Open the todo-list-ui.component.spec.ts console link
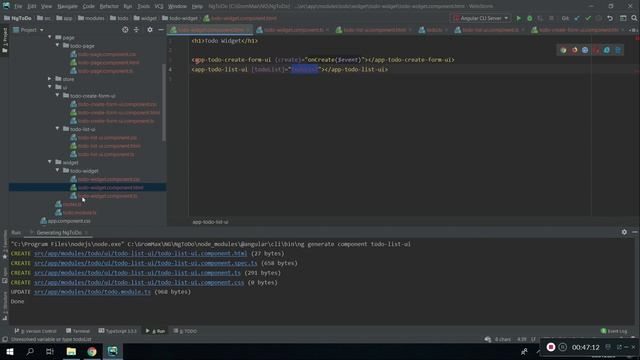The width and height of the screenshot is (640, 360). (x=146, y=263)
